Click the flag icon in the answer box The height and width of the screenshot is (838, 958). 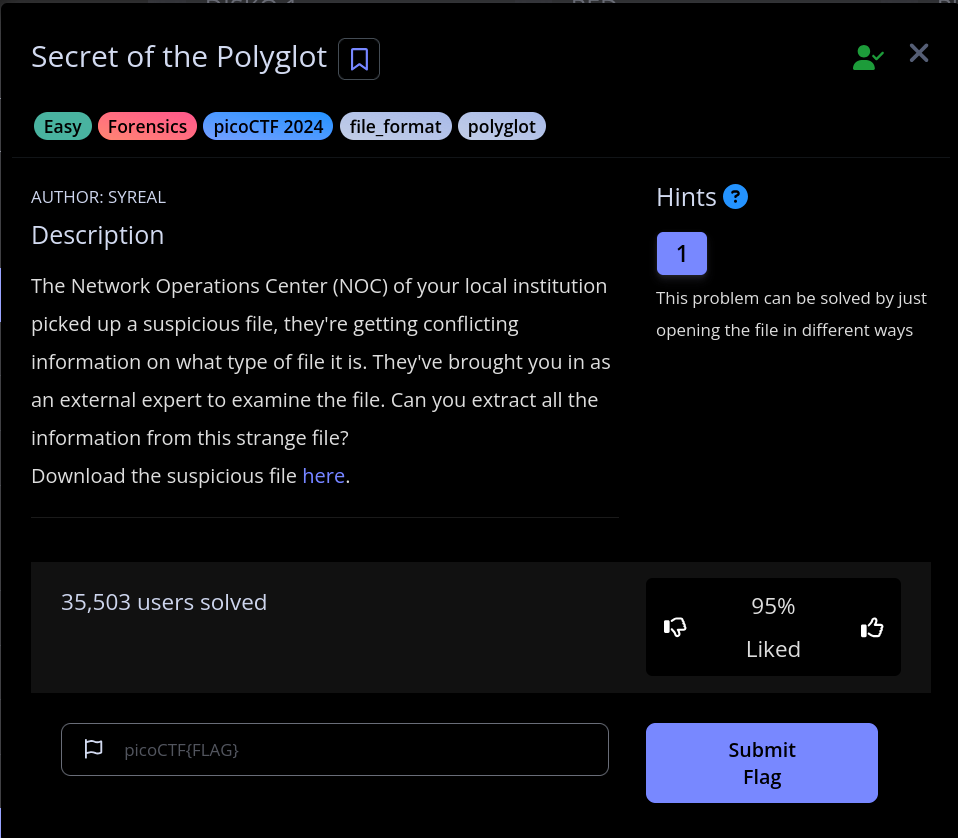(93, 749)
